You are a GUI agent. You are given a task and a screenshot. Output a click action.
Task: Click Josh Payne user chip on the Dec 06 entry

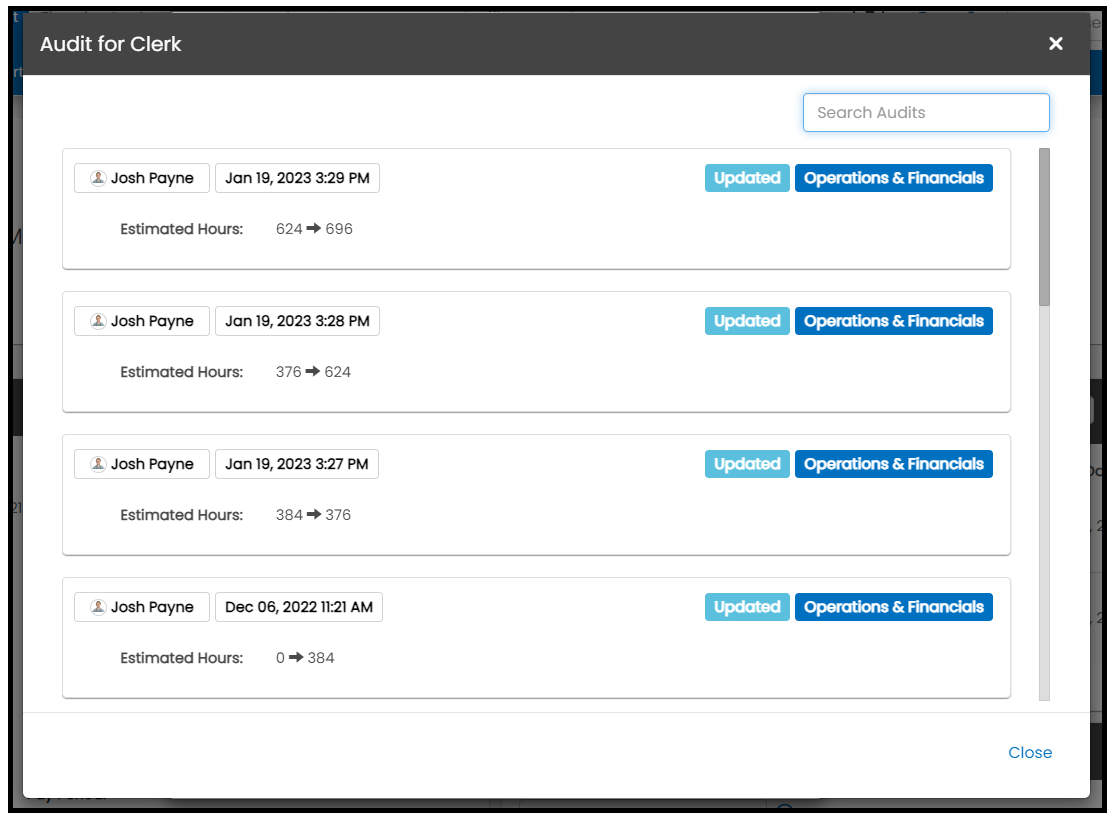[142, 607]
